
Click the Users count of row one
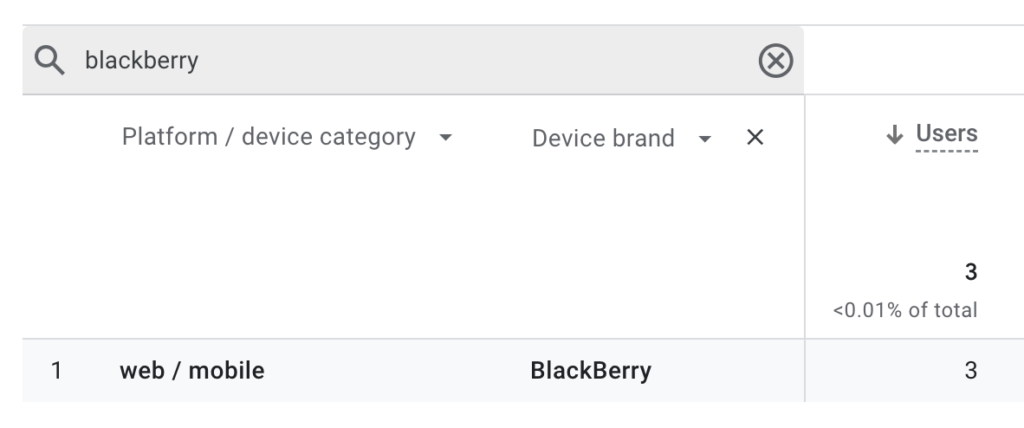click(x=970, y=370)
